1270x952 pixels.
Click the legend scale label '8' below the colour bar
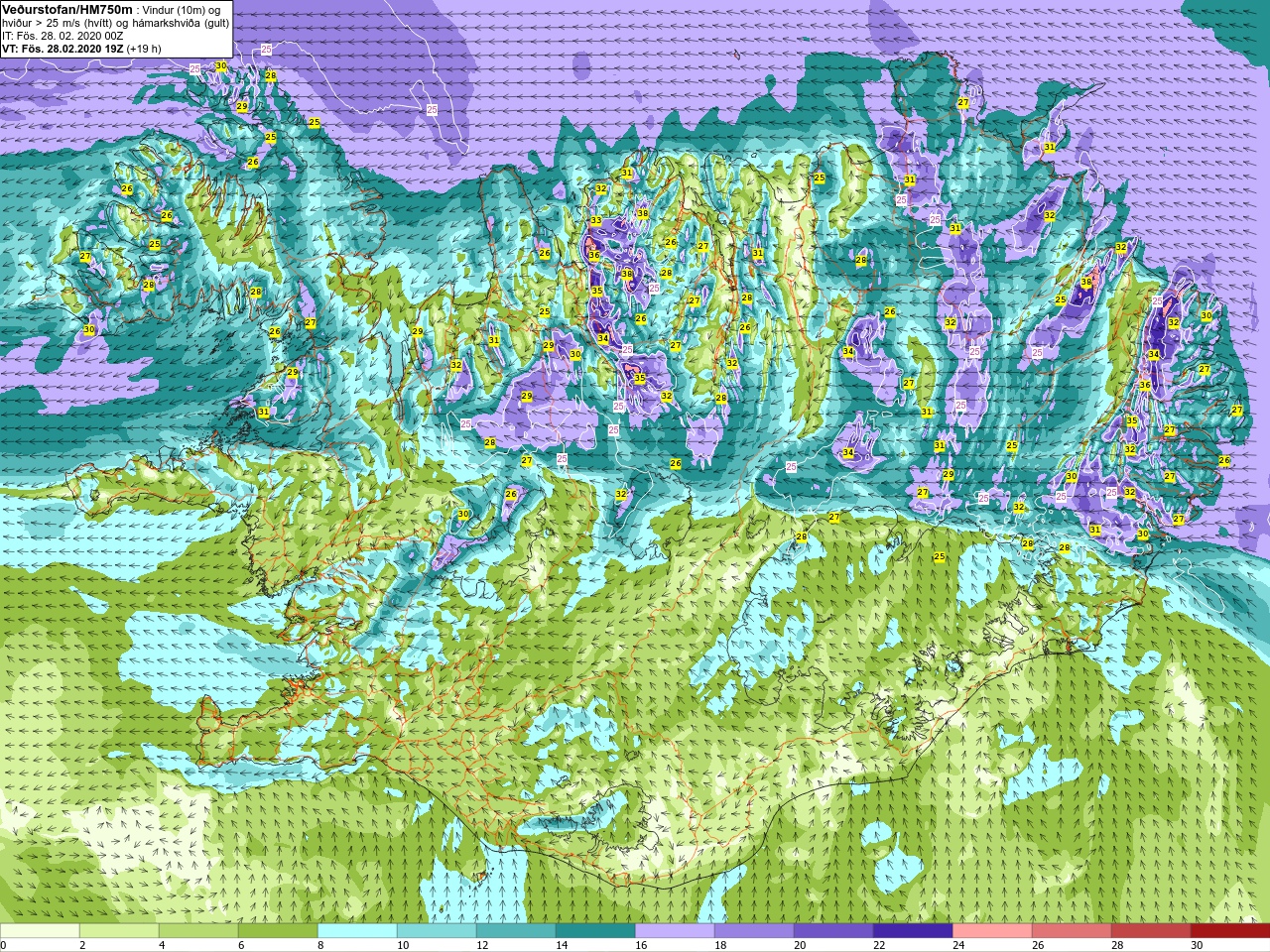[320, 945]
